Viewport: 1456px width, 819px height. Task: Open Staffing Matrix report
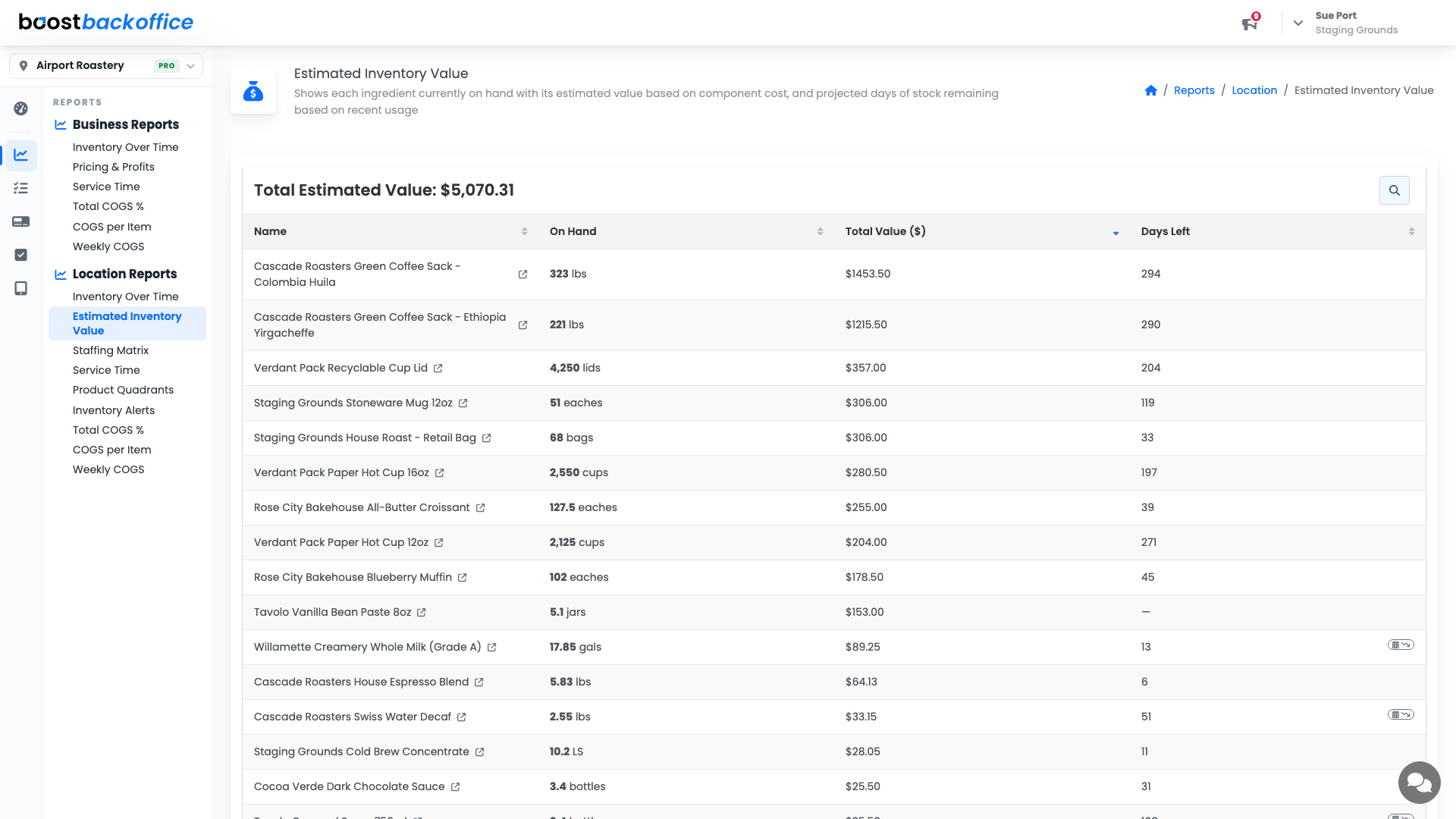pos(111,350)
